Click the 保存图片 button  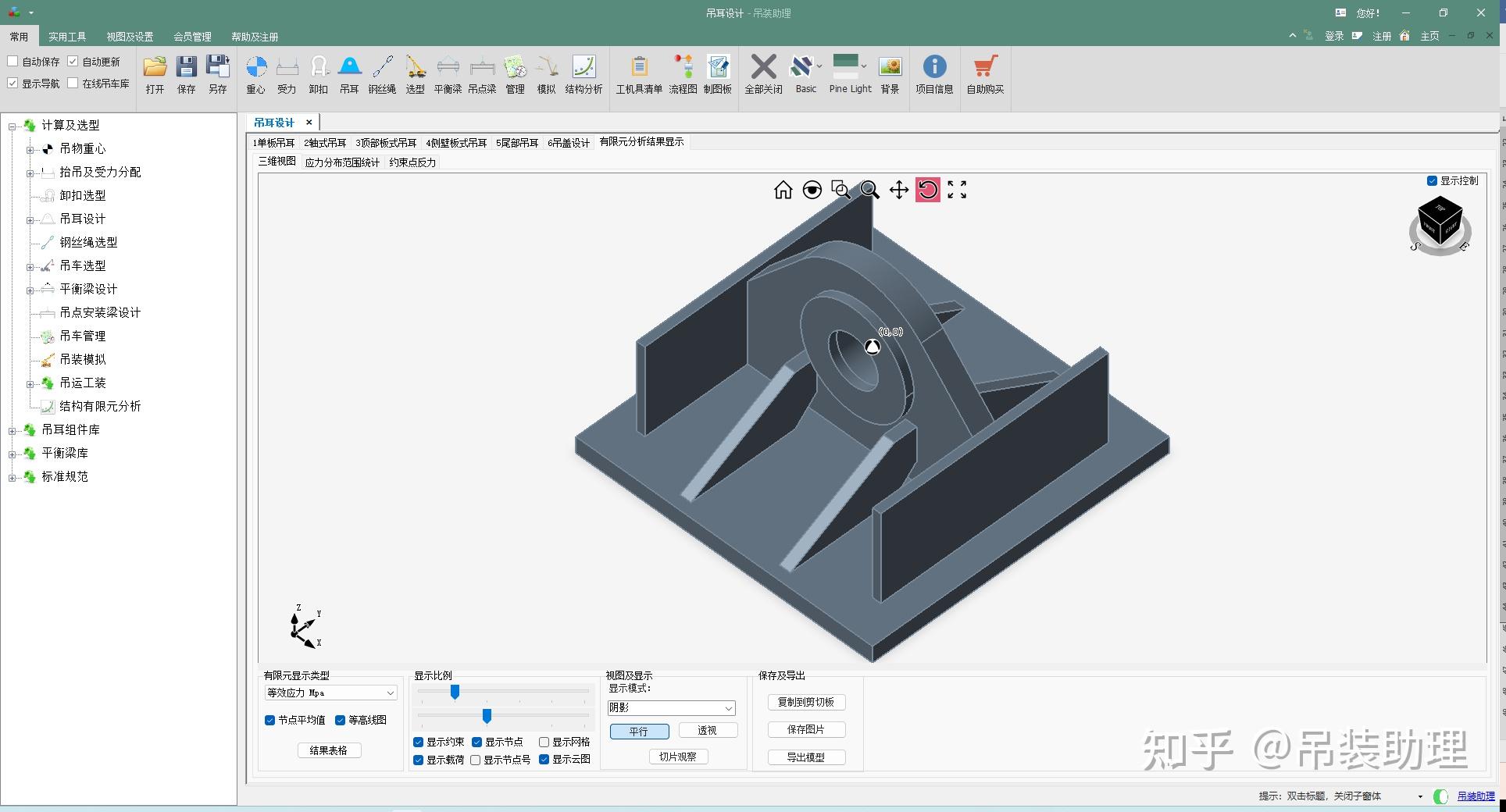click(806, 729)
